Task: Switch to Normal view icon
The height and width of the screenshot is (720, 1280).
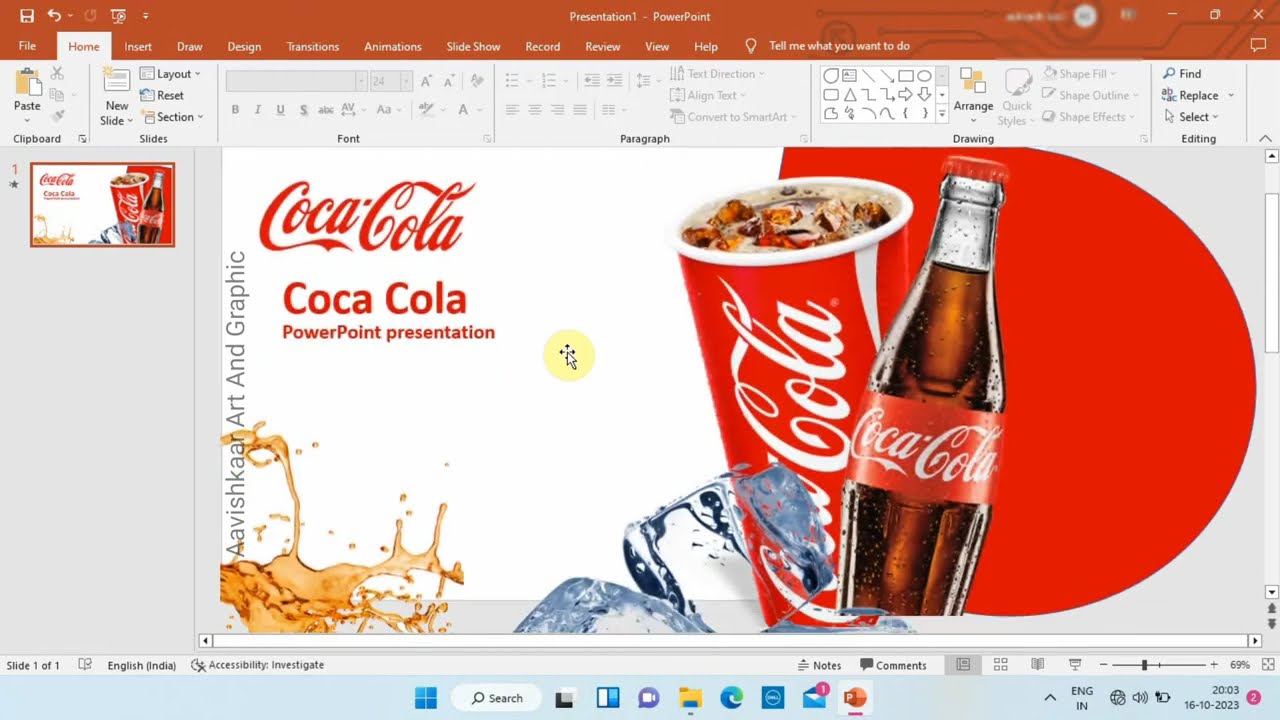Action: pos(963,665)
